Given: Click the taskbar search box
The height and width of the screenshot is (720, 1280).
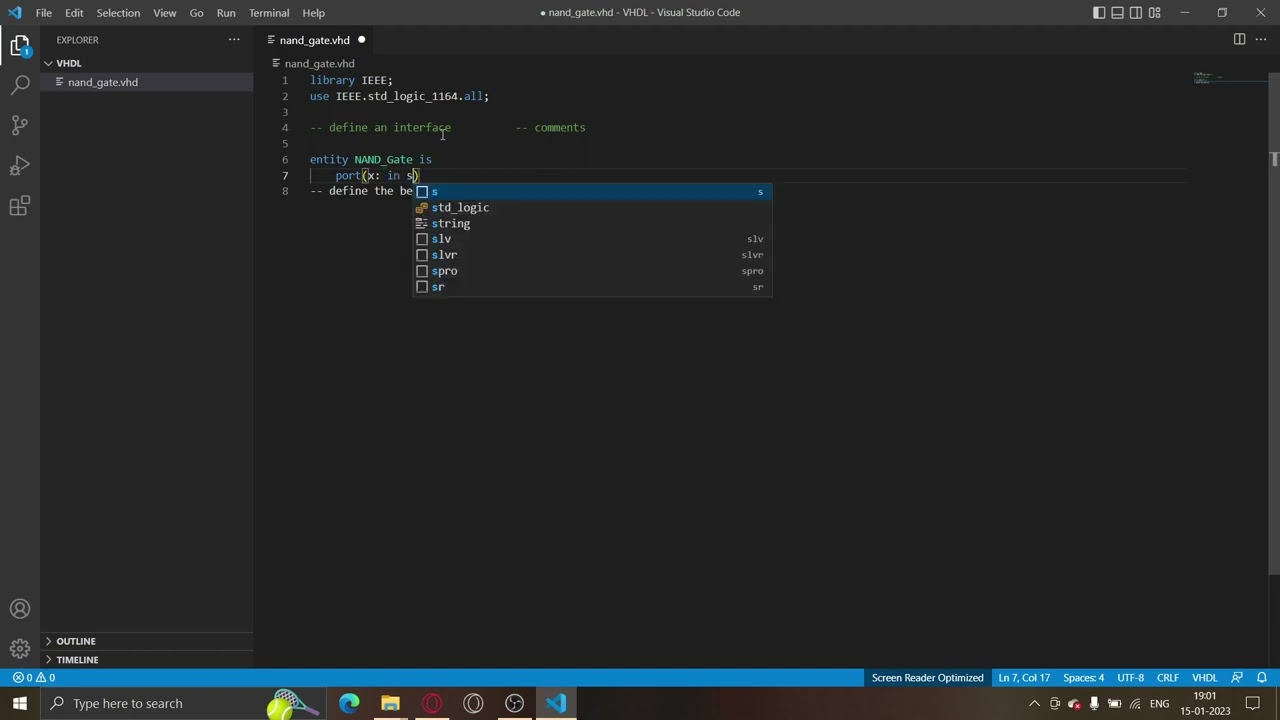Looking at the screenshot, I should point(185,703).
